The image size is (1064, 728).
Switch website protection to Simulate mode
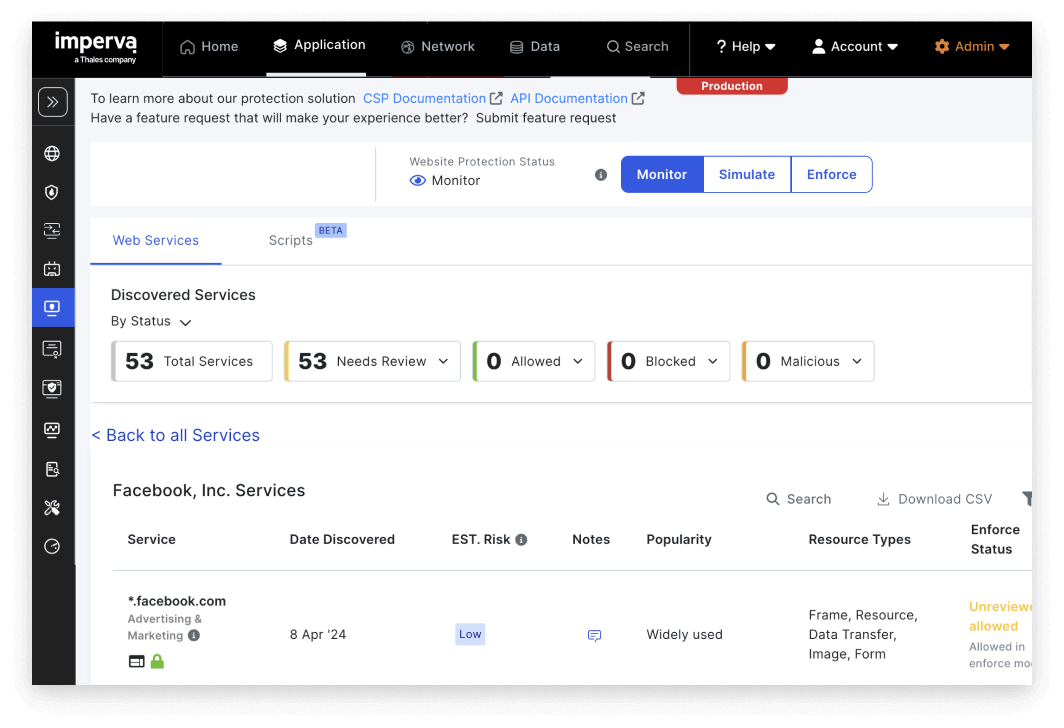pyautogui.click(x=746, y=174)
